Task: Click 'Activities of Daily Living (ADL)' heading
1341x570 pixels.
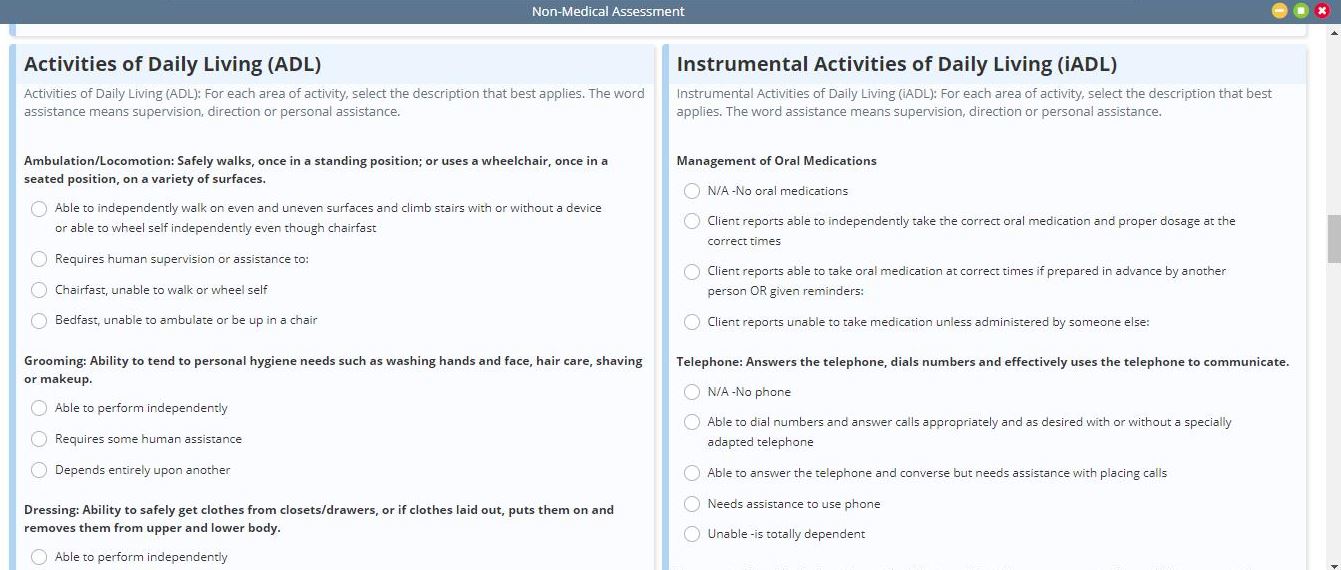Action: 172,64
